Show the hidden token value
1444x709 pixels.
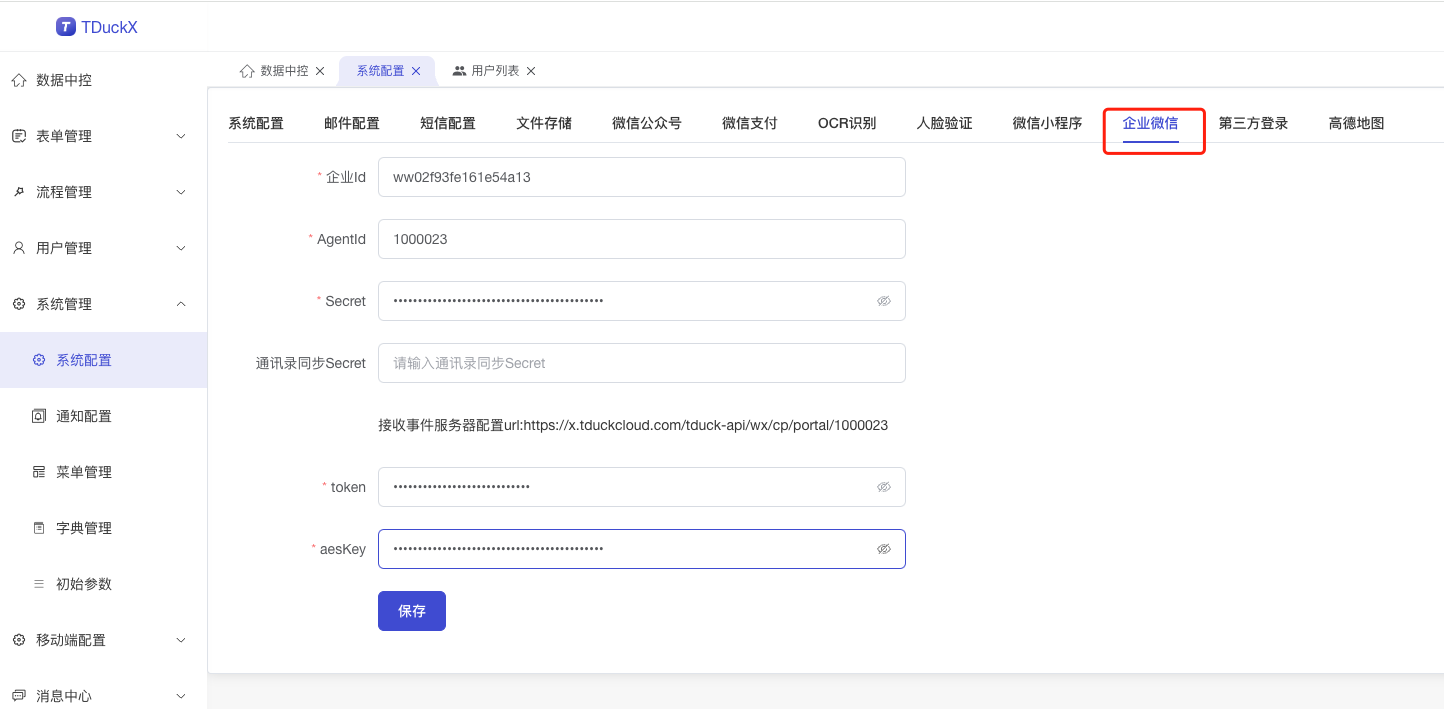[x=884, y=486]
